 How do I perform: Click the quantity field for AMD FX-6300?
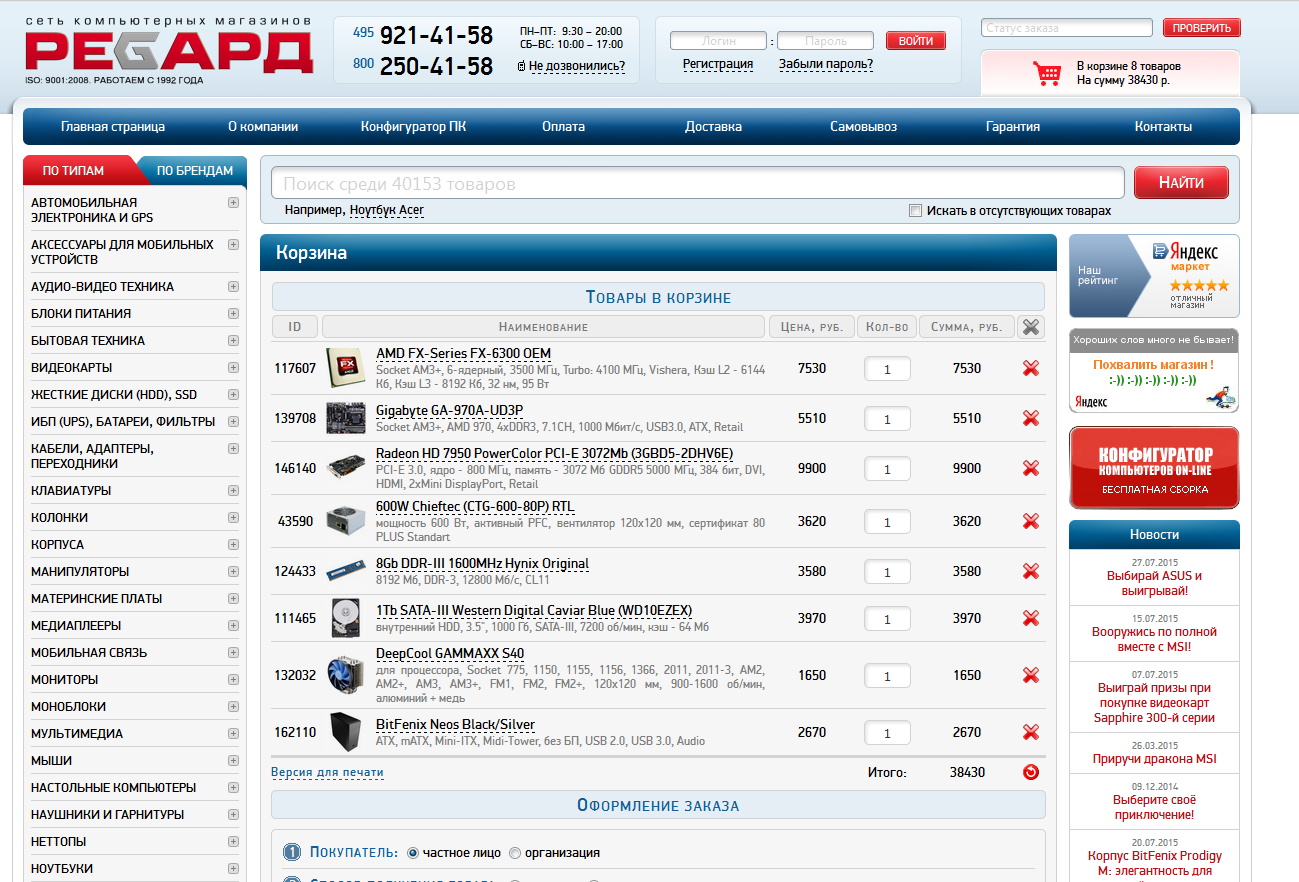[887, 368]
